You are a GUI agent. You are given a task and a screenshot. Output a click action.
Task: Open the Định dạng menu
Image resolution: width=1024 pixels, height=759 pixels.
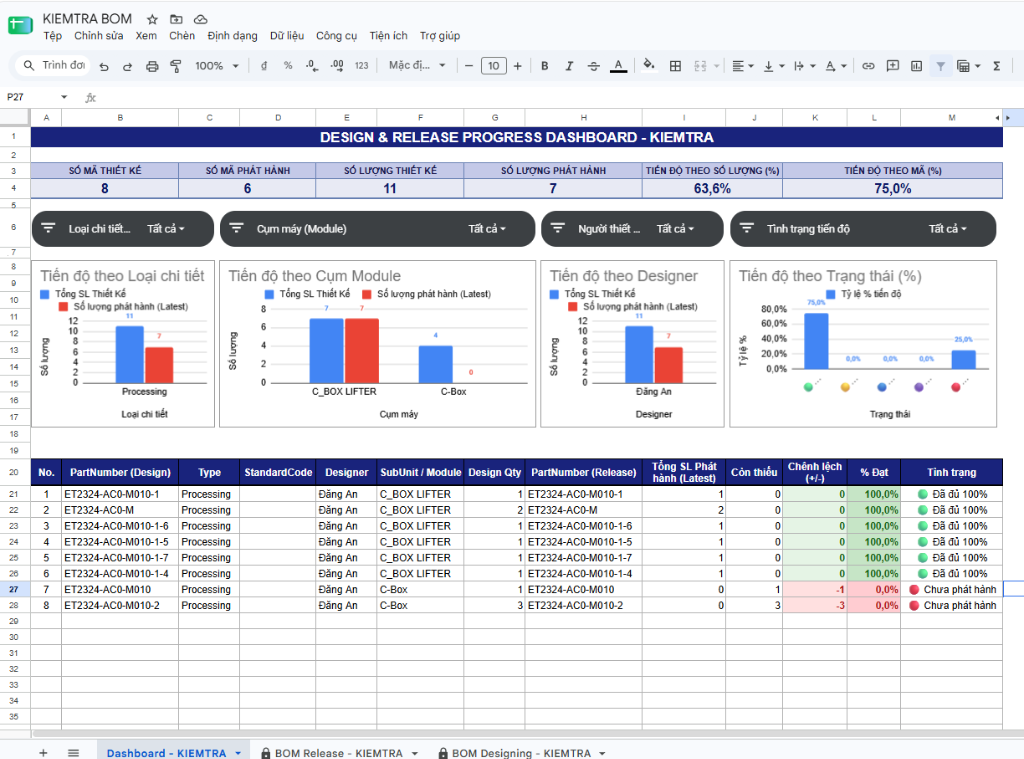232,36
